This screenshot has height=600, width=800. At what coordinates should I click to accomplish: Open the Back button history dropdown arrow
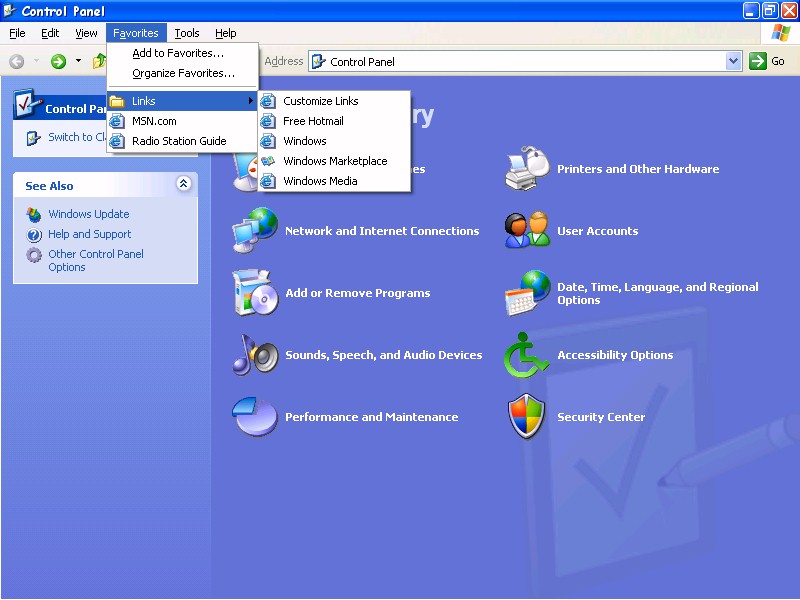37,61
